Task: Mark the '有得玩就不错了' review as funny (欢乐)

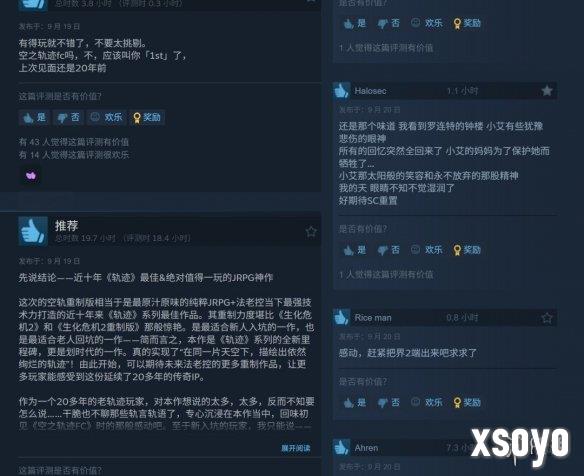Action: [x=107, y=118]
